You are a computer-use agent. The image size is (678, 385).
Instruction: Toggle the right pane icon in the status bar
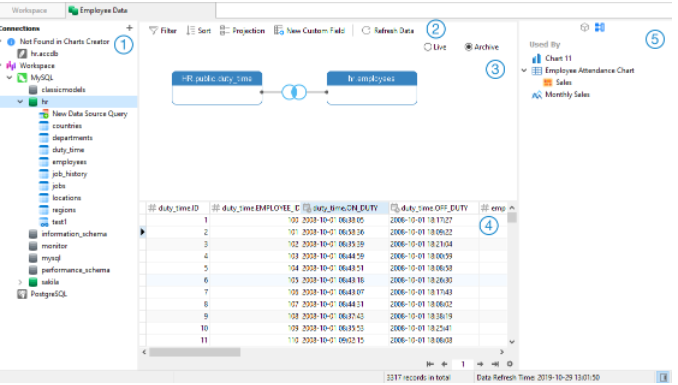pyautogui.click(x=663, y=377)
